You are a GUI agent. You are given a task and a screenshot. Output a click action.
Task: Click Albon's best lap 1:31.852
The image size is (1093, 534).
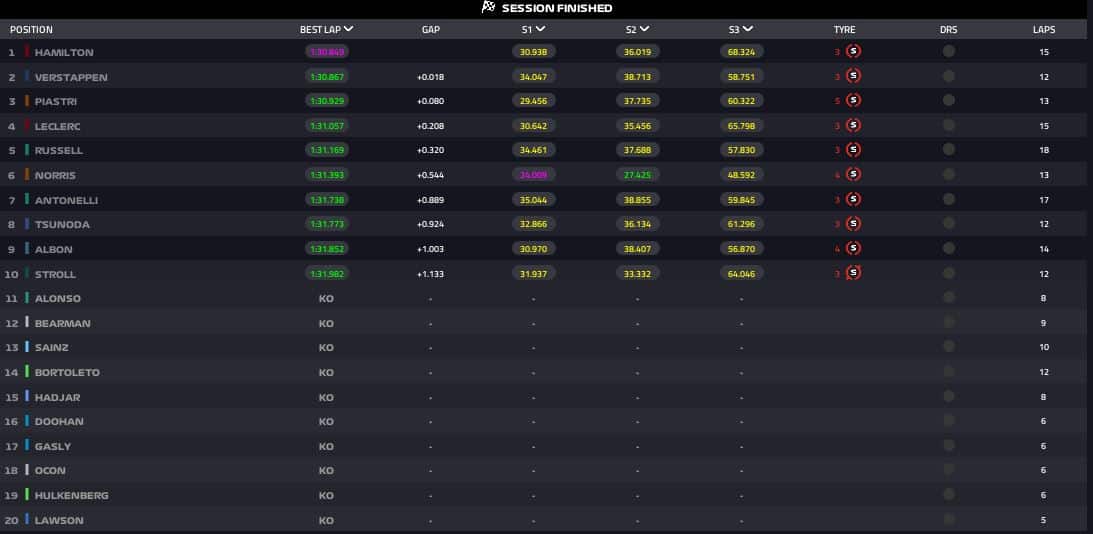point(327,249)
